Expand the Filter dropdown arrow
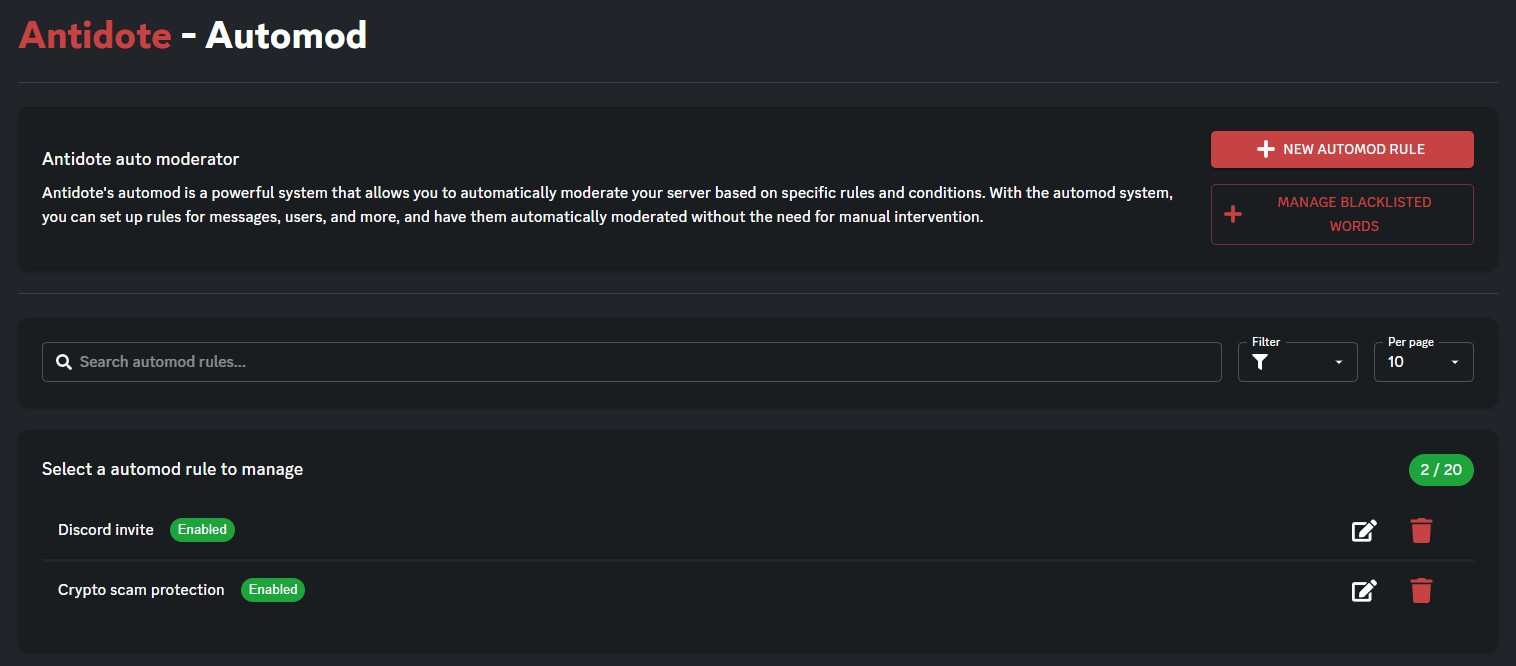Screen dimensions: 1516x666 pos(1339,362)
